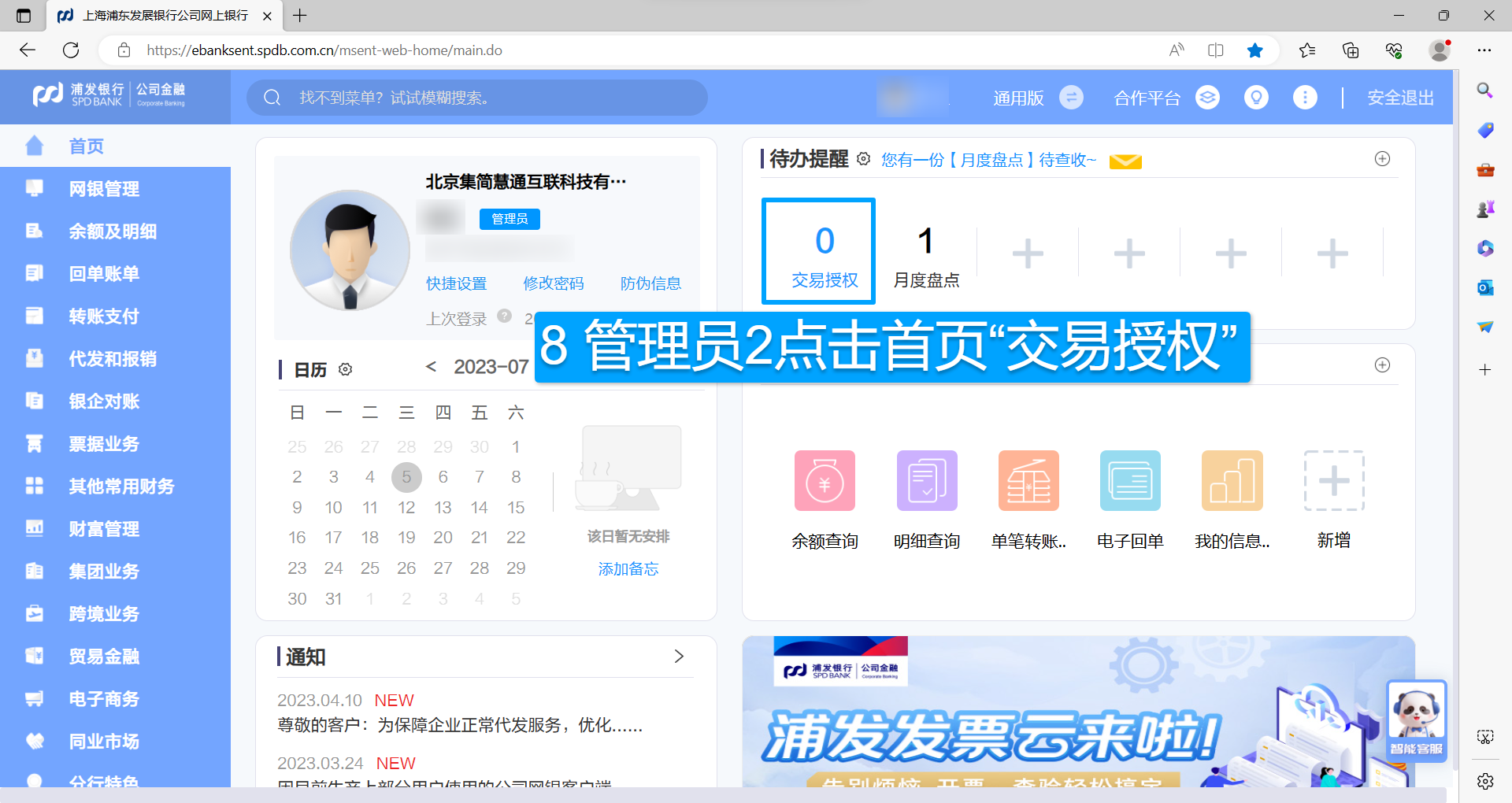This screenshot has width=1512, height=803.
Task: Click the question mark beside 上次登录
Action: click(505, 316)
